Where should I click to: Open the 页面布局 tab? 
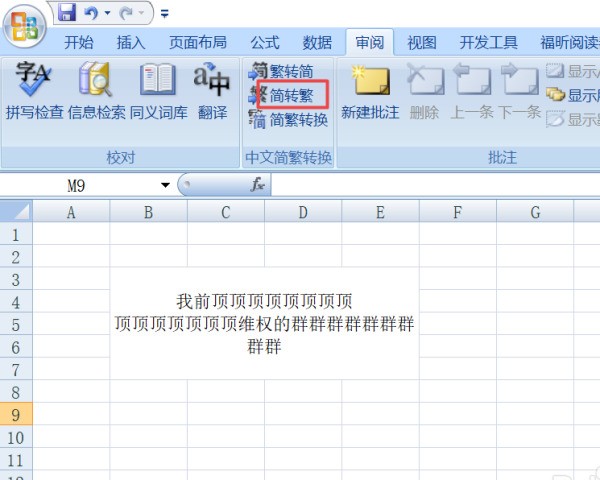(x=198, y=42)
